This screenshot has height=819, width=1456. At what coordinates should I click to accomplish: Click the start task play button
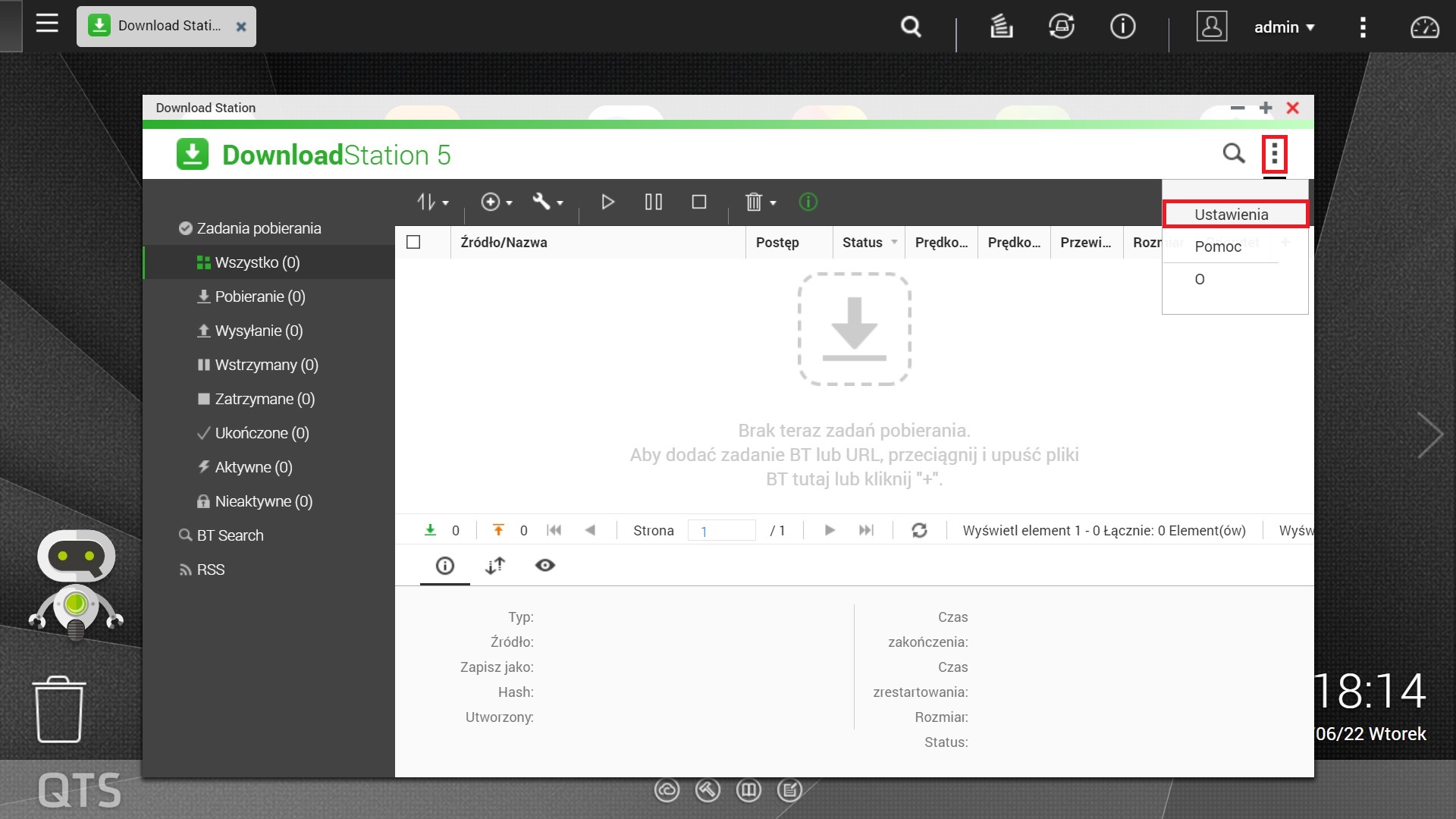pos(607,202)
